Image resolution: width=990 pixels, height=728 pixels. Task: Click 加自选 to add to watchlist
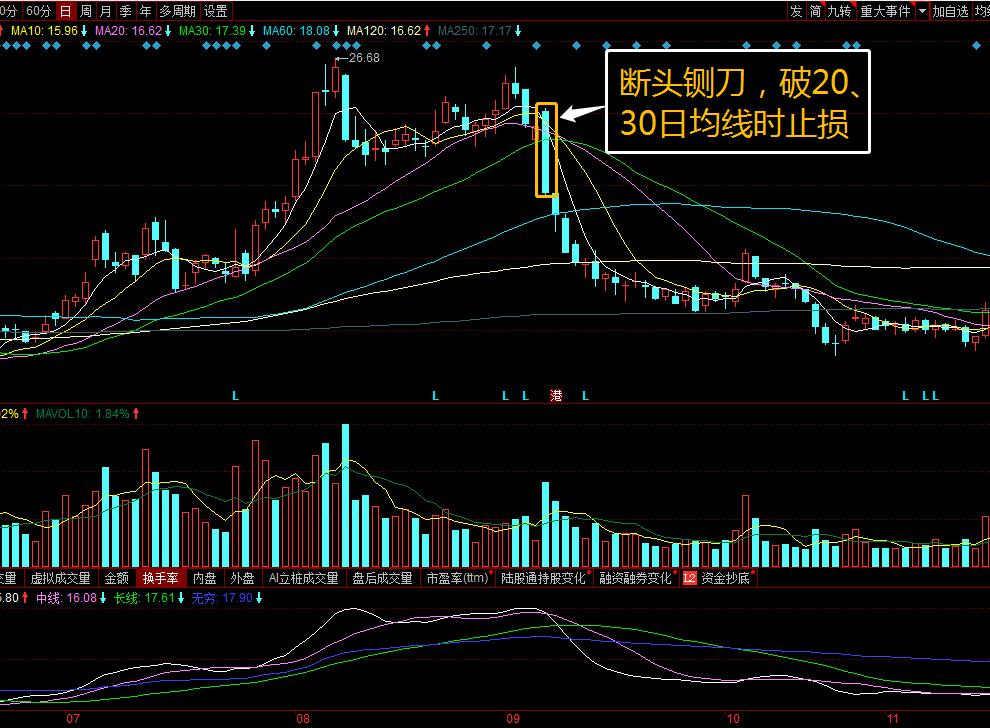(950, 11)
